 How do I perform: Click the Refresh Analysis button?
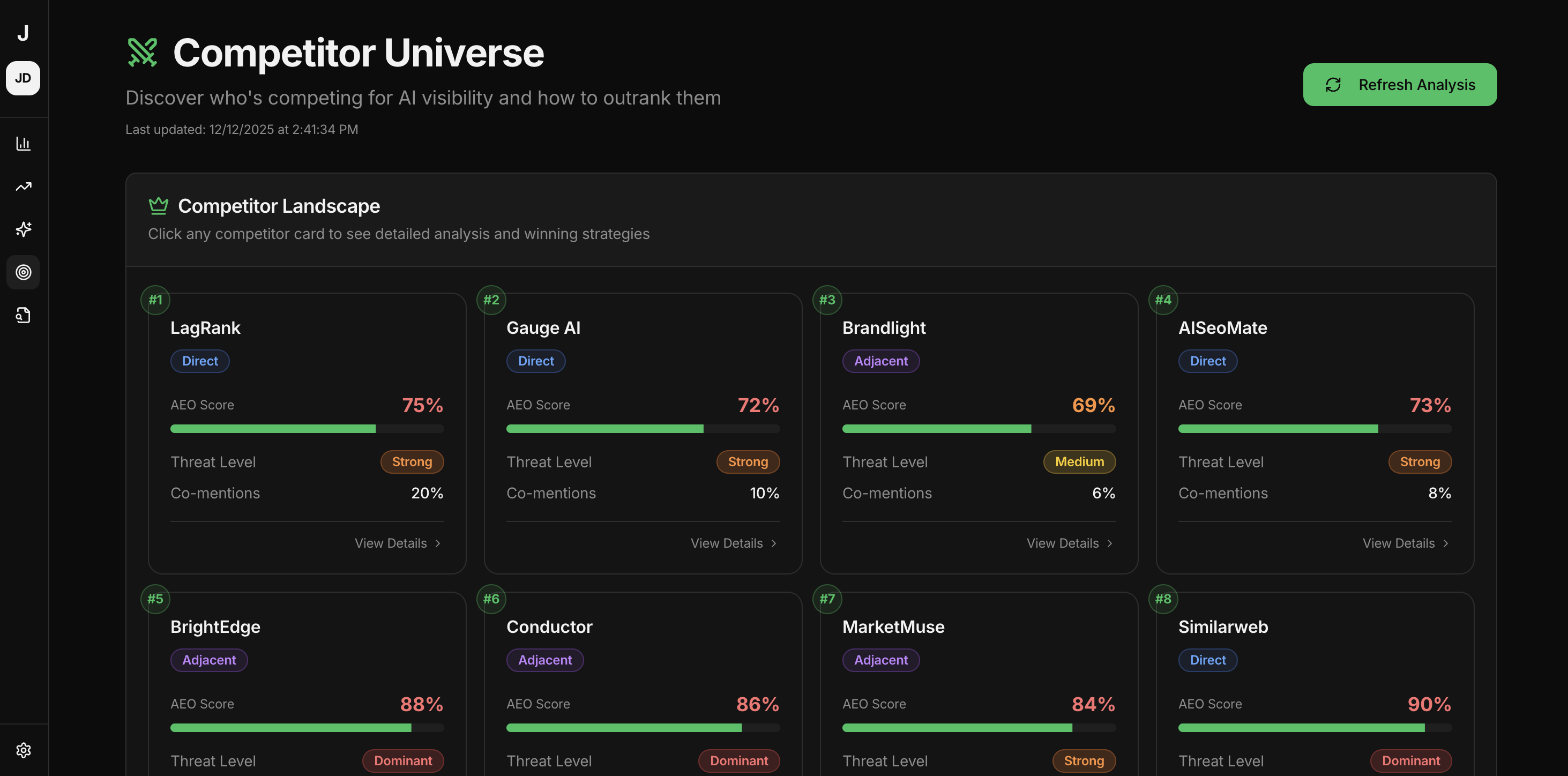pos(1399,85)
